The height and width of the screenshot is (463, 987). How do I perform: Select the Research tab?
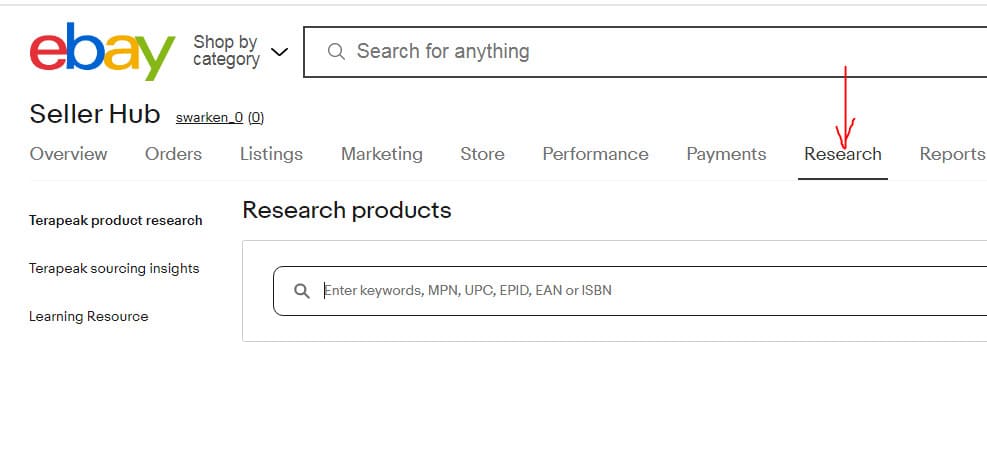click(x=843, y=154)
